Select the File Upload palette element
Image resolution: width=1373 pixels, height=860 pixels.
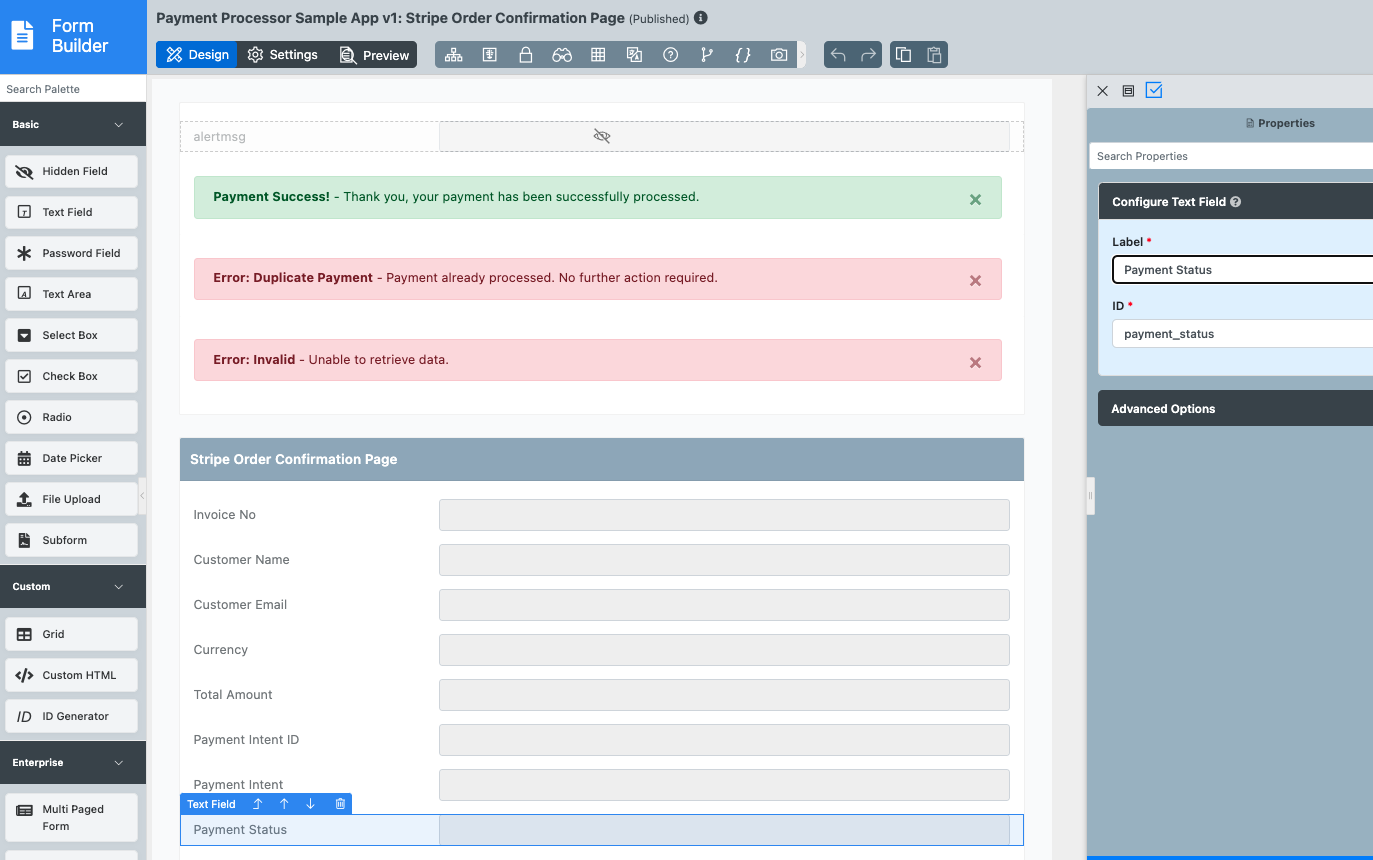point(72,499)
